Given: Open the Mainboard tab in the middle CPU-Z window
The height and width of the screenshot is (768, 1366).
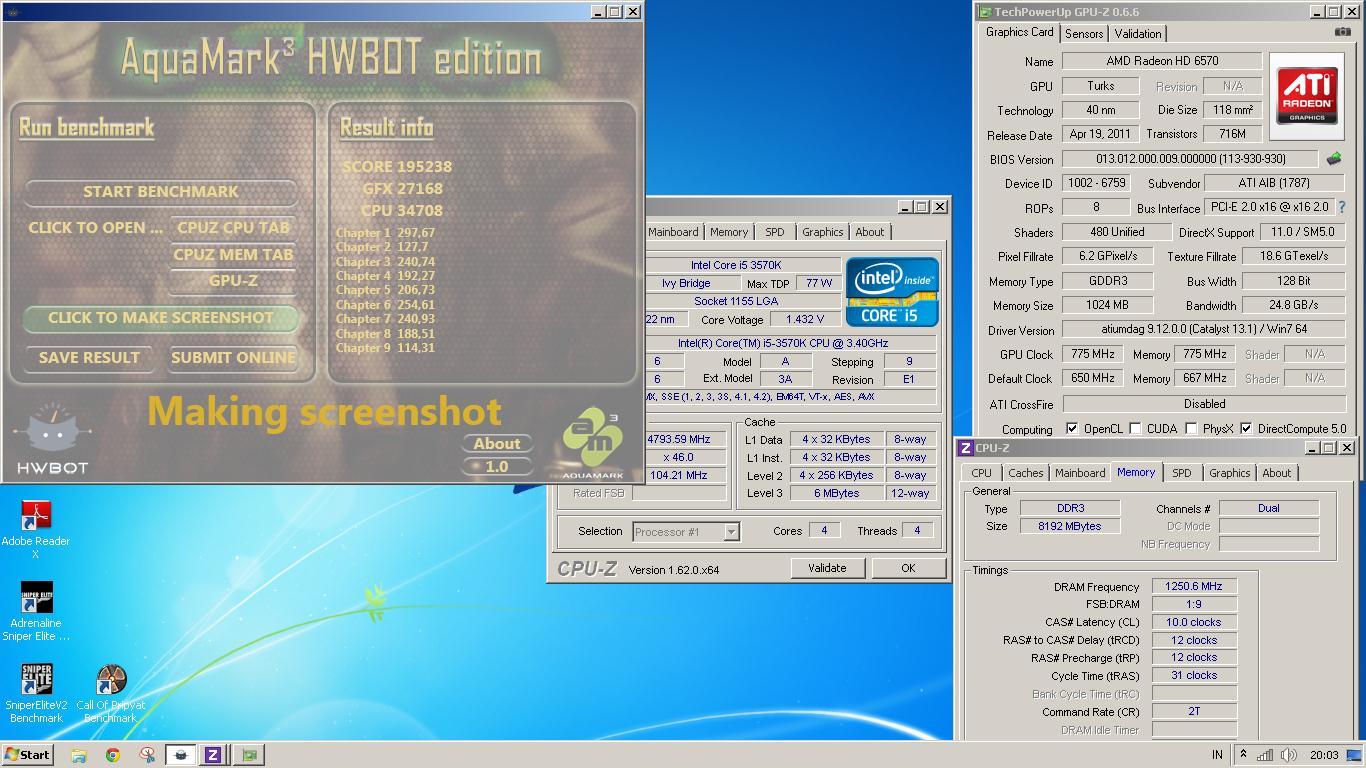Looking at the screenshot, I should (x=673, y=232).
